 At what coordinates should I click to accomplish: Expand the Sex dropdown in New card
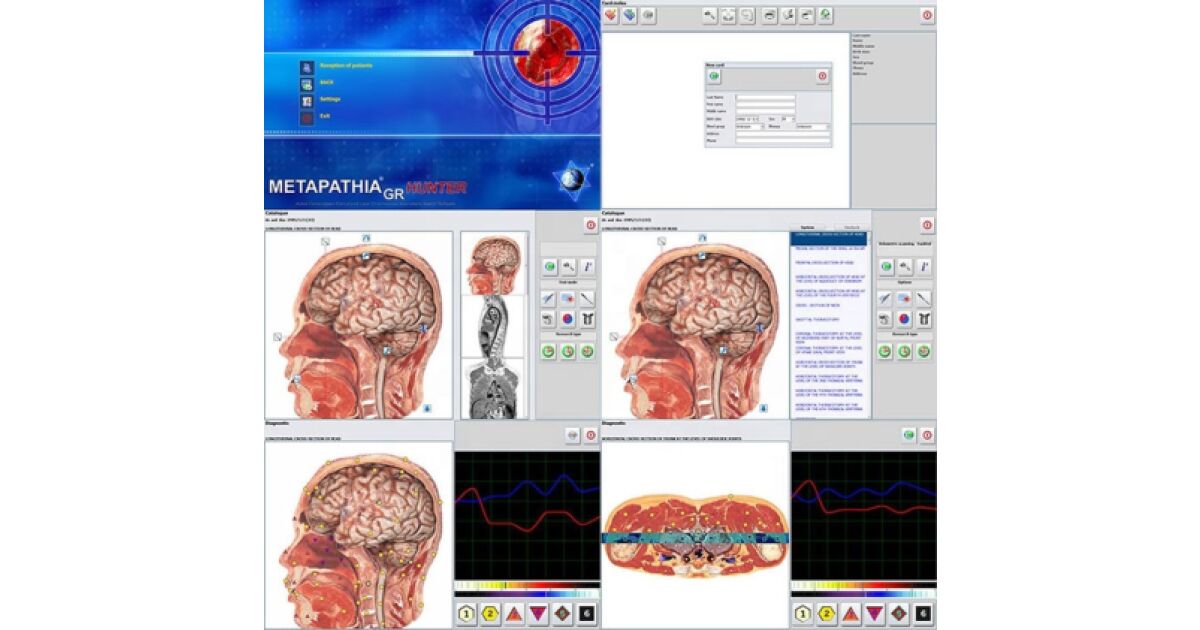788,119
